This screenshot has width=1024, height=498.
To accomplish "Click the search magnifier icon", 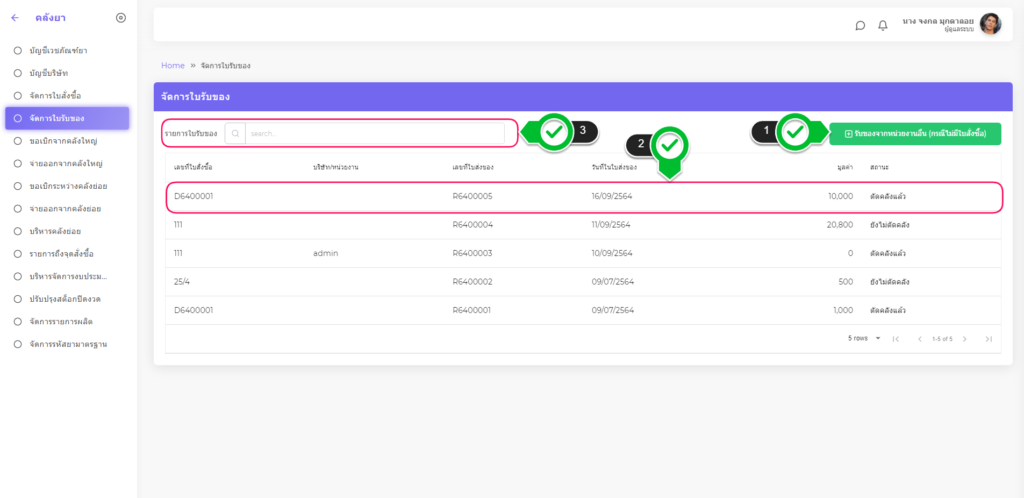I will pyautogui.click(x=235, y=133).
